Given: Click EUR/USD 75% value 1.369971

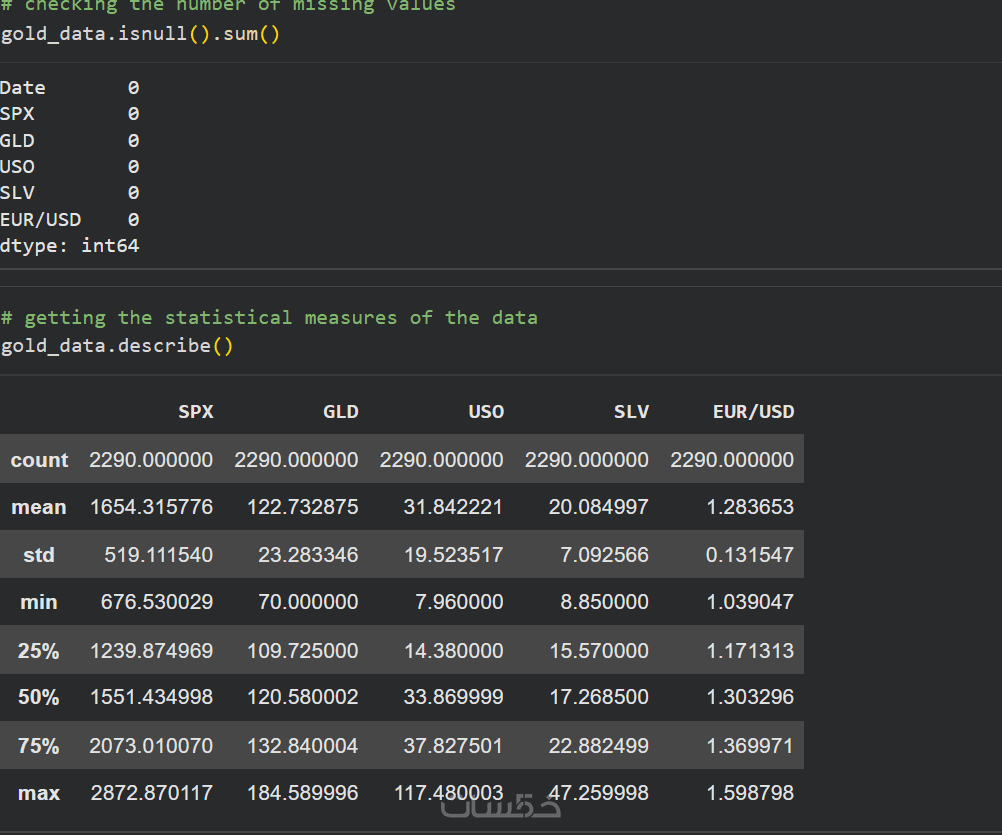Looking at the screenshot, I should [x=750, y=746].
